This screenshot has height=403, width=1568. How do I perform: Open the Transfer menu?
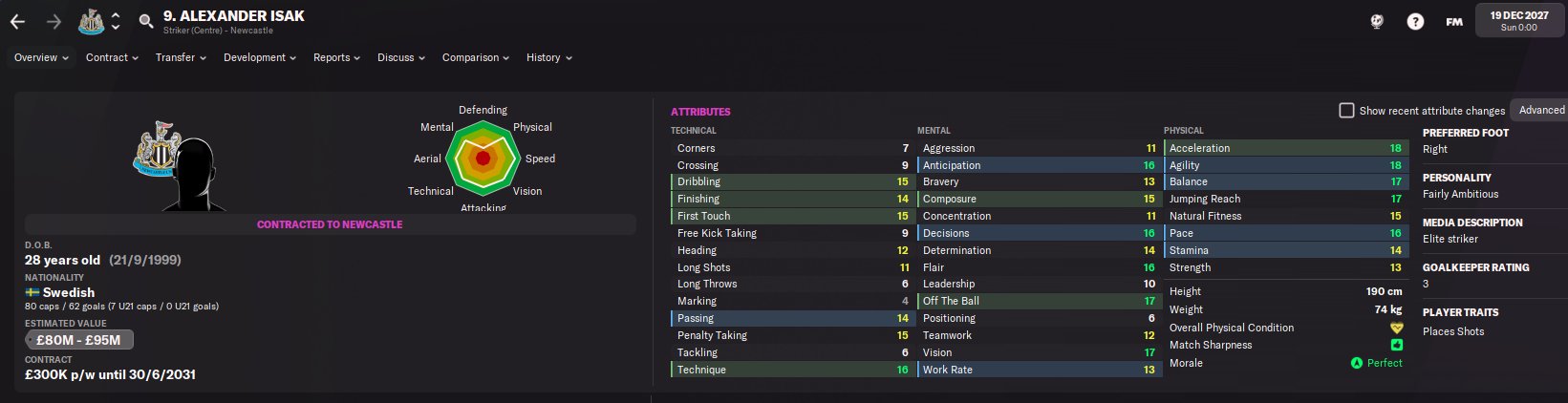coord(181,57)
